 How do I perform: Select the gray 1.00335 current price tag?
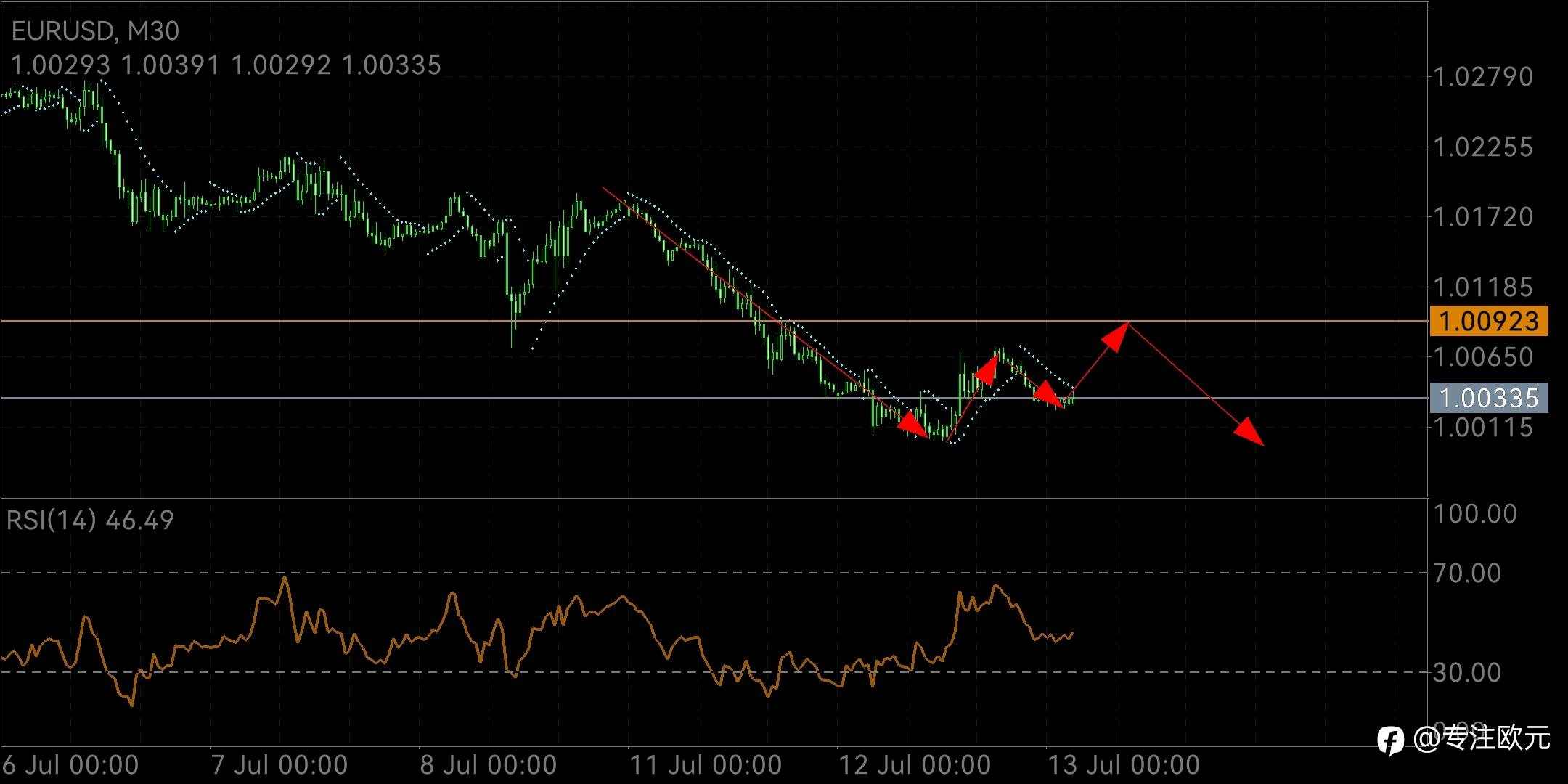[1488, 398]
